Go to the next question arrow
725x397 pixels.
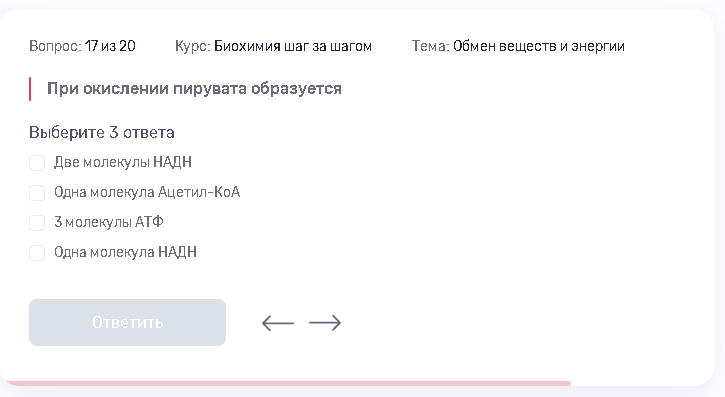coord(325,323)
